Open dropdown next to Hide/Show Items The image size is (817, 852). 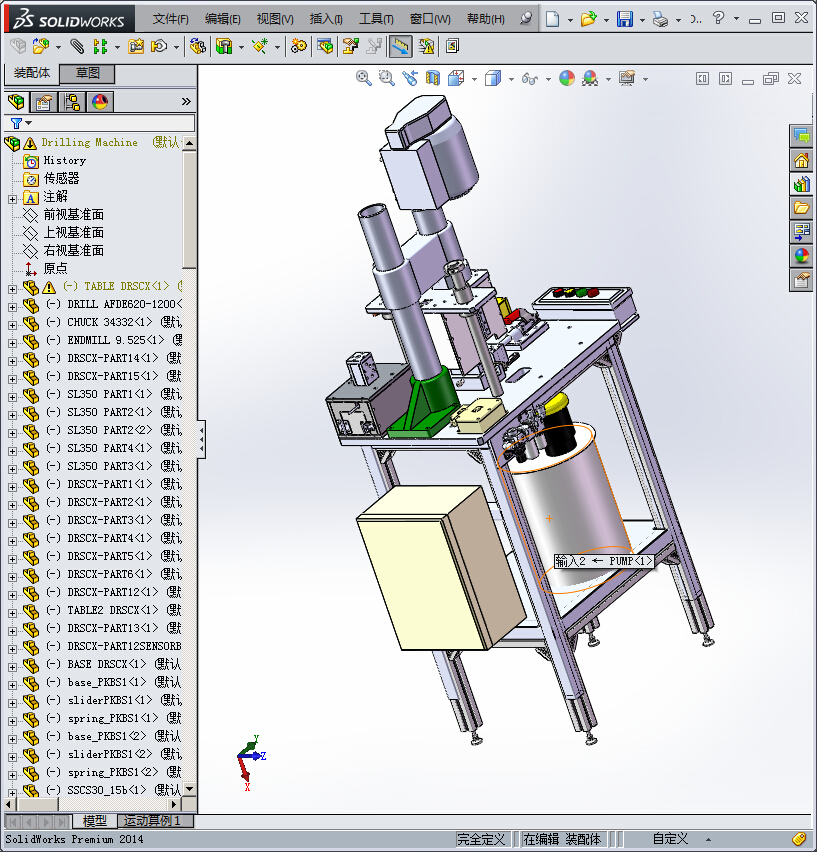548,79
